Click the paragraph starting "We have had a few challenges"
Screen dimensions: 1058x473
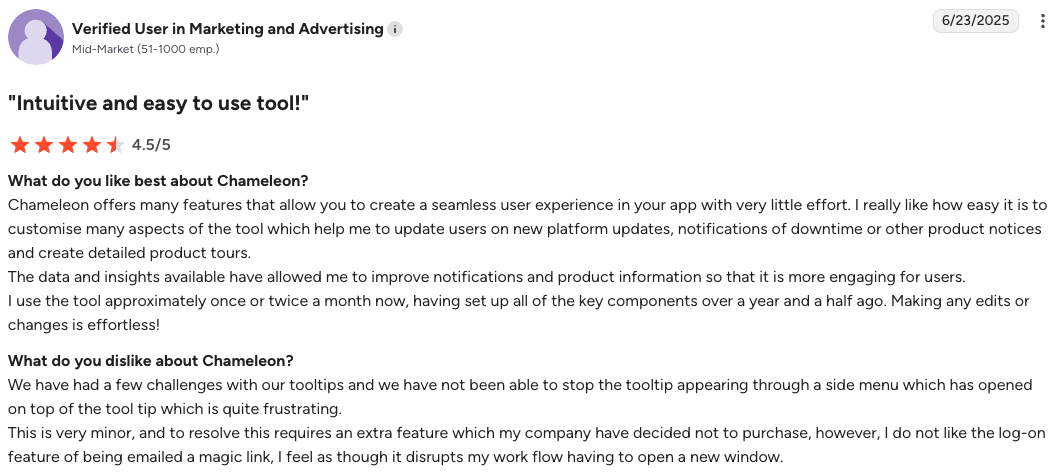point(518,396)
